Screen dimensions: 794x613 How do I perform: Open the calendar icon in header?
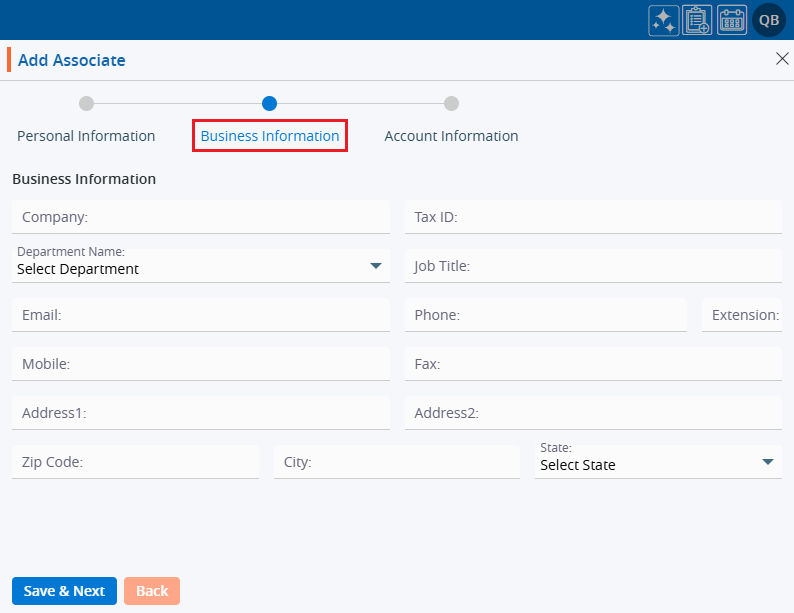point(732,20)
